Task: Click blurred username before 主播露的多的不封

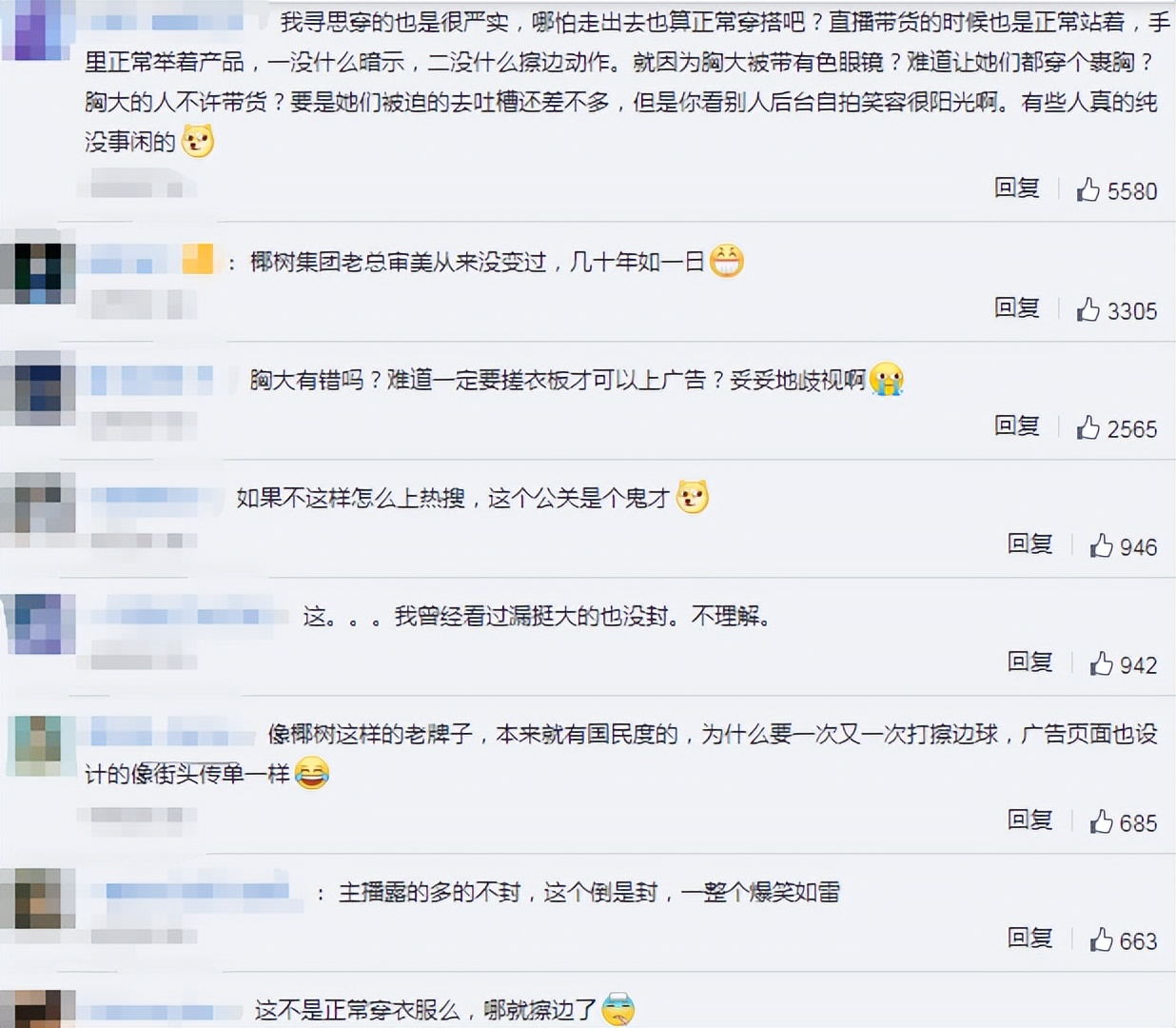Action: tap(196, 892)
